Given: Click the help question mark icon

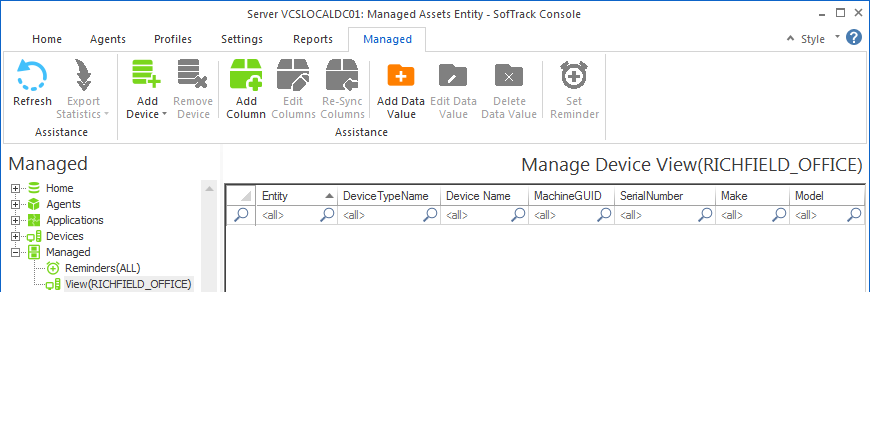Looking at the screenshot, I should click(x=853, y=38).
